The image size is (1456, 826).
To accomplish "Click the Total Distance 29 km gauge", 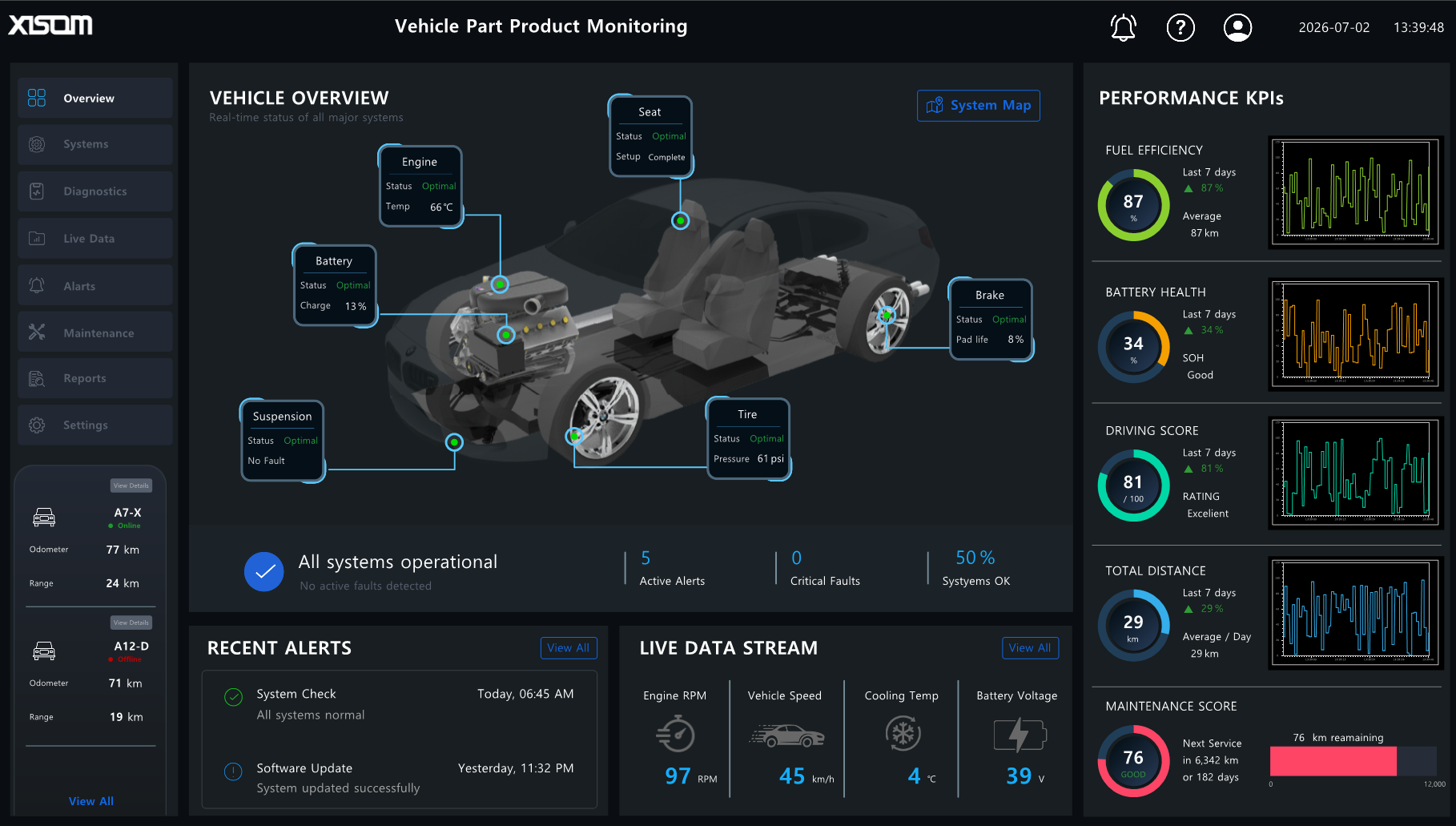I will coord(1133,626).
